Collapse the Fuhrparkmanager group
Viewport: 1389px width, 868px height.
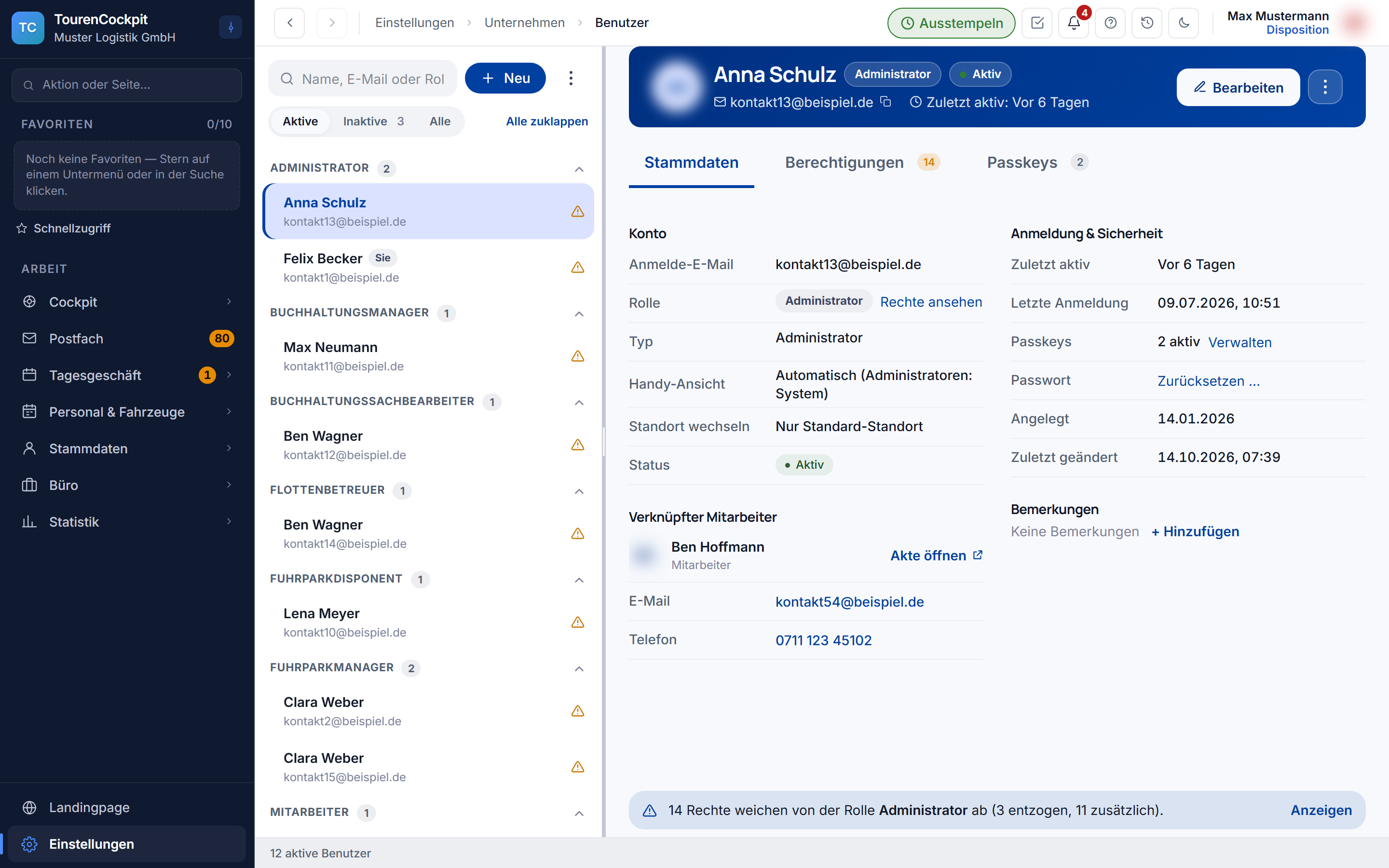579,668
